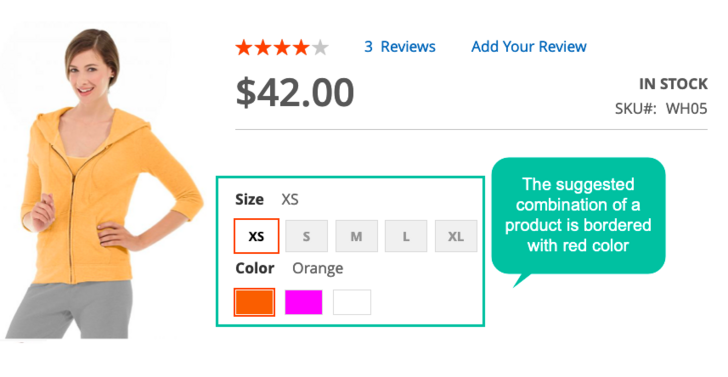Click the SKU WH05 text
728x377 pixels.
[x=661, y=109]
